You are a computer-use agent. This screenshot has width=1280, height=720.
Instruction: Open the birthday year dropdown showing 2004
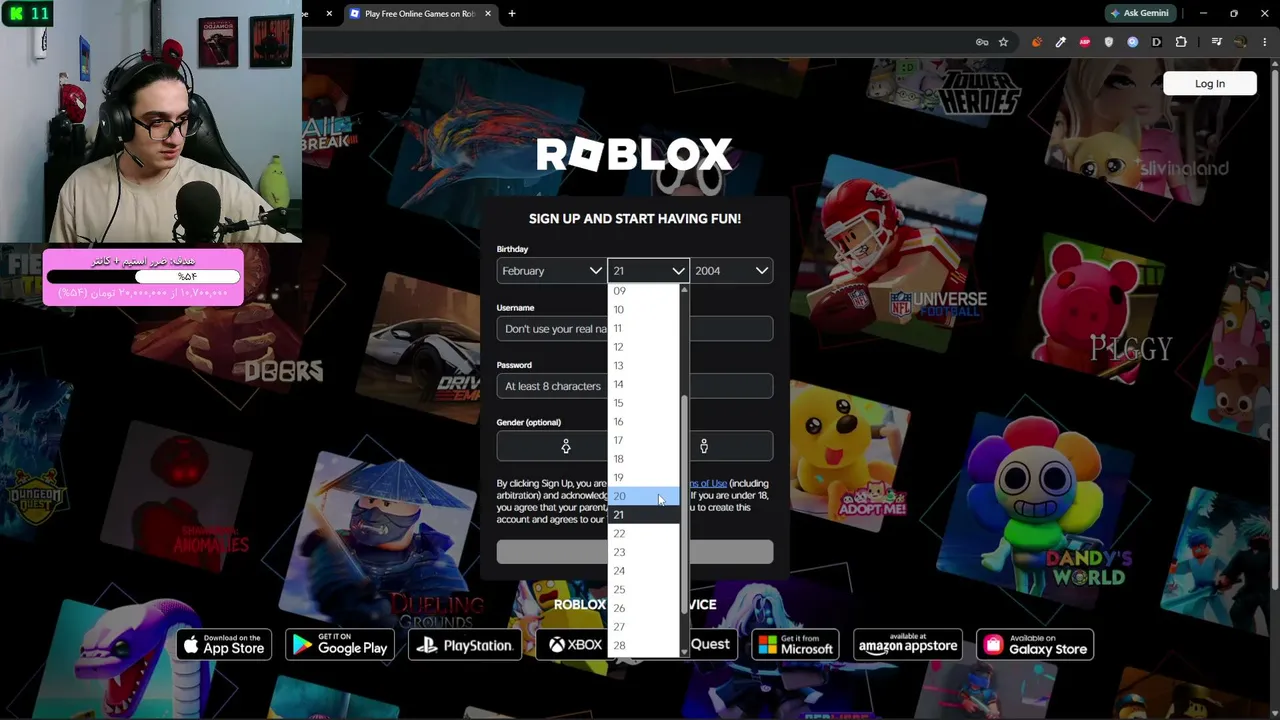732,271
